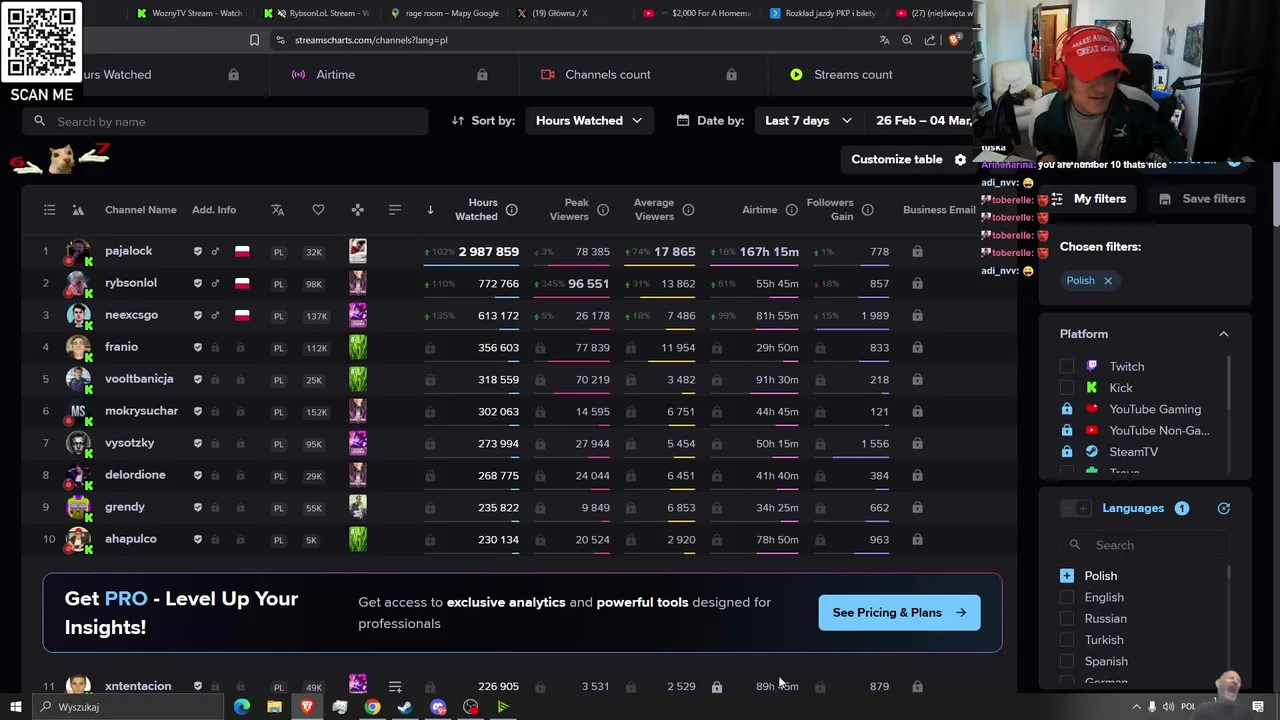Viewport: 1280px width, 720px height.
Task: Remove the Polish chosen filter chip
Action: 1108,281
